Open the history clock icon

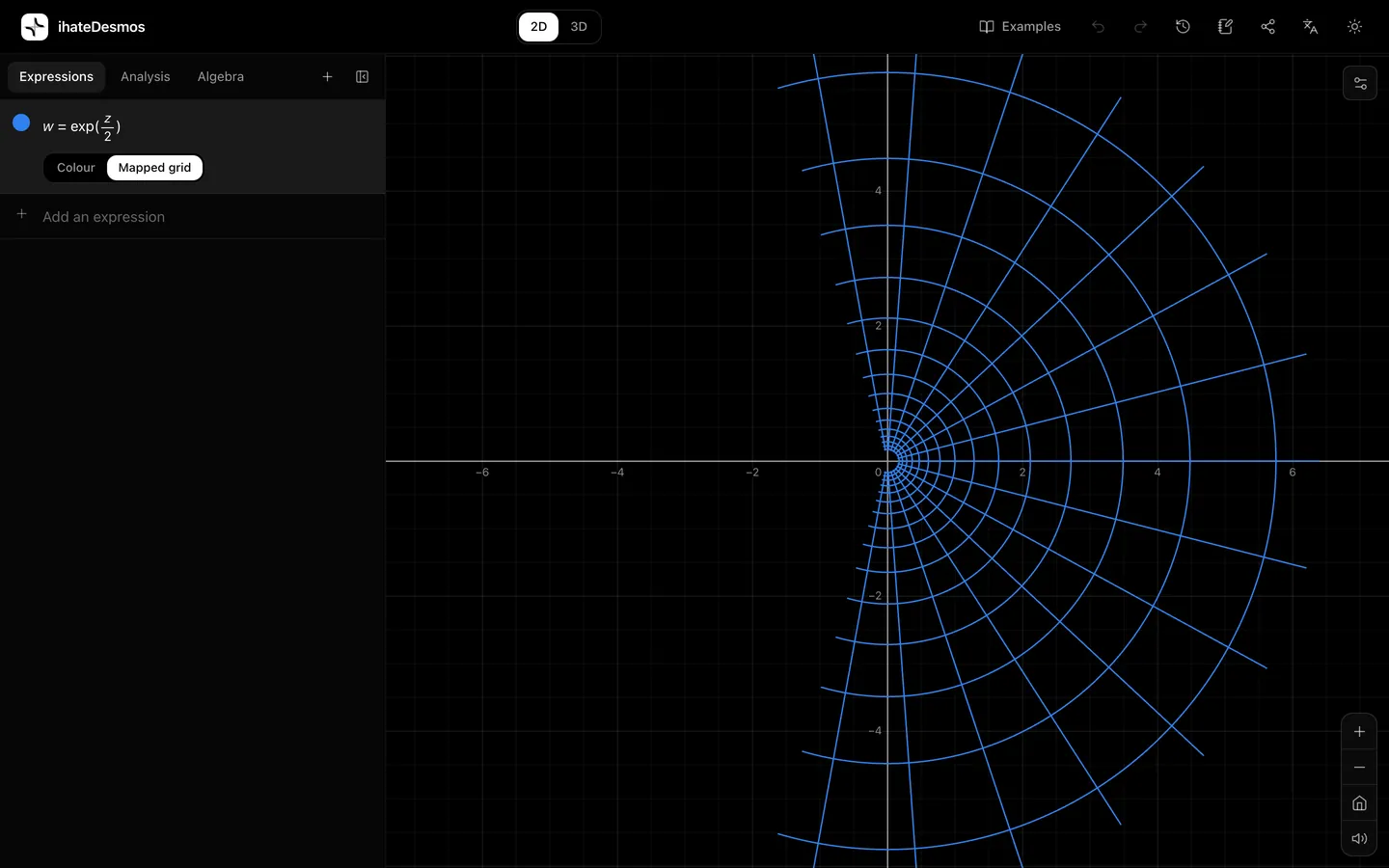(1183, 27)
